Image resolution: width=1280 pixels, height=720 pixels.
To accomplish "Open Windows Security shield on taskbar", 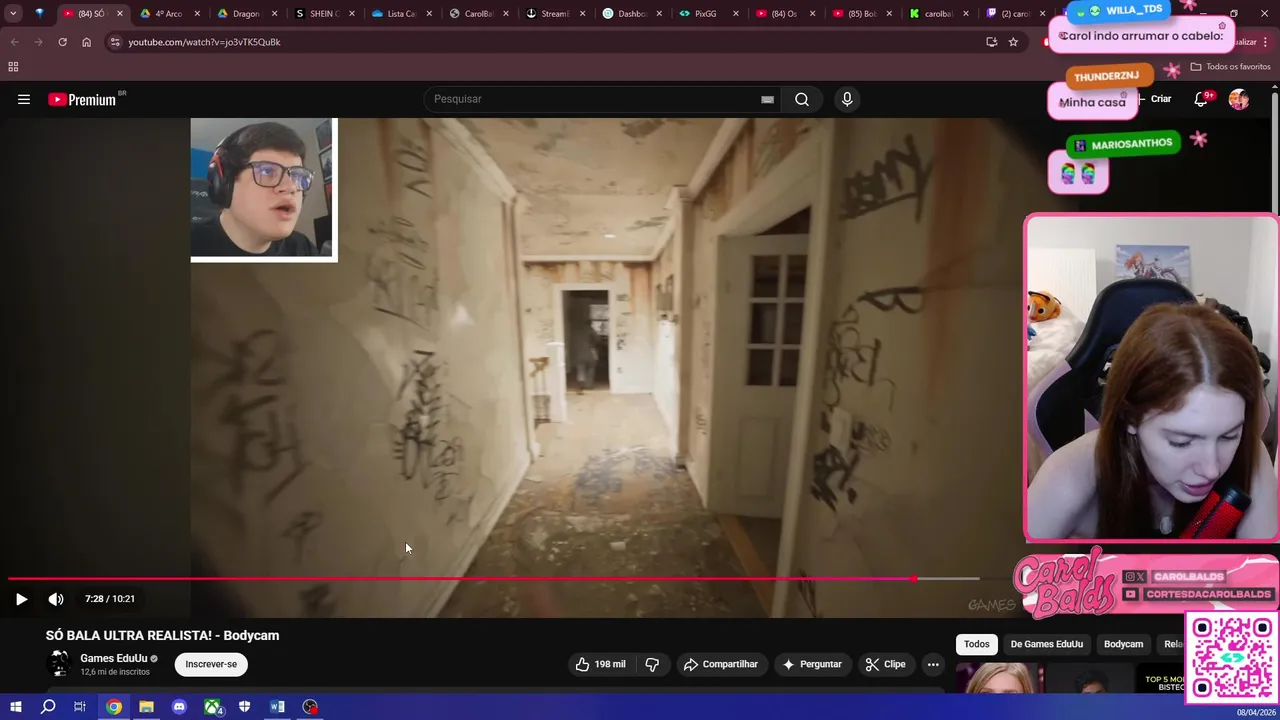I will pyautogui.click(x=244, y=707).
